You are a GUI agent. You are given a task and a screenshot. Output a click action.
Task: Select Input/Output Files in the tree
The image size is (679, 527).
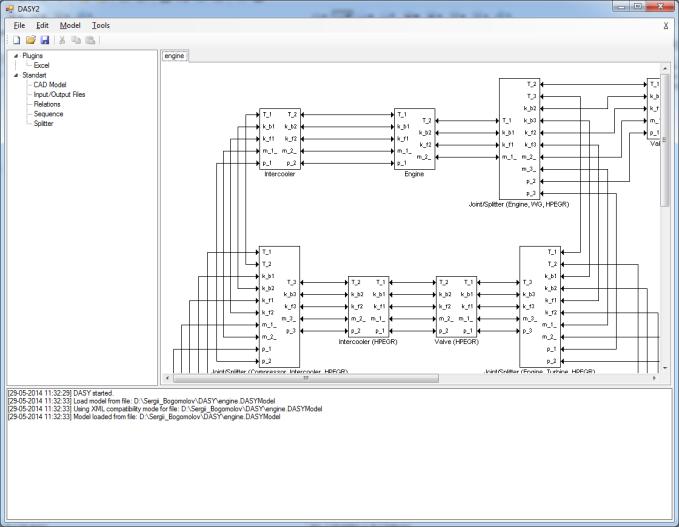click(59, 94)
